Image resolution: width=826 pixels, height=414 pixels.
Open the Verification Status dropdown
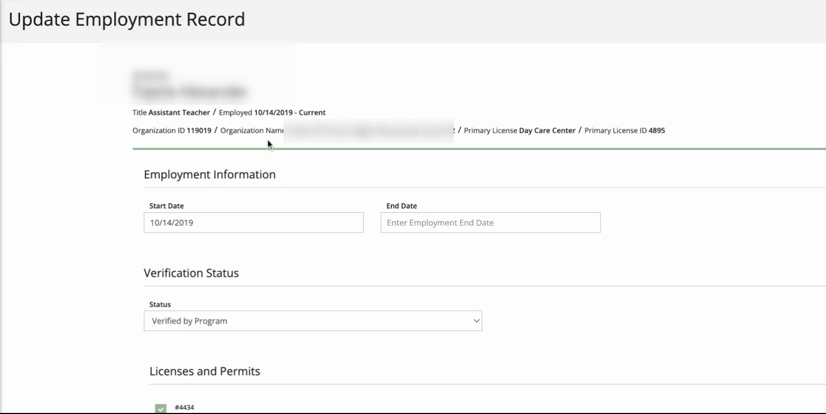pyautogui.click(x=312, y=321)
